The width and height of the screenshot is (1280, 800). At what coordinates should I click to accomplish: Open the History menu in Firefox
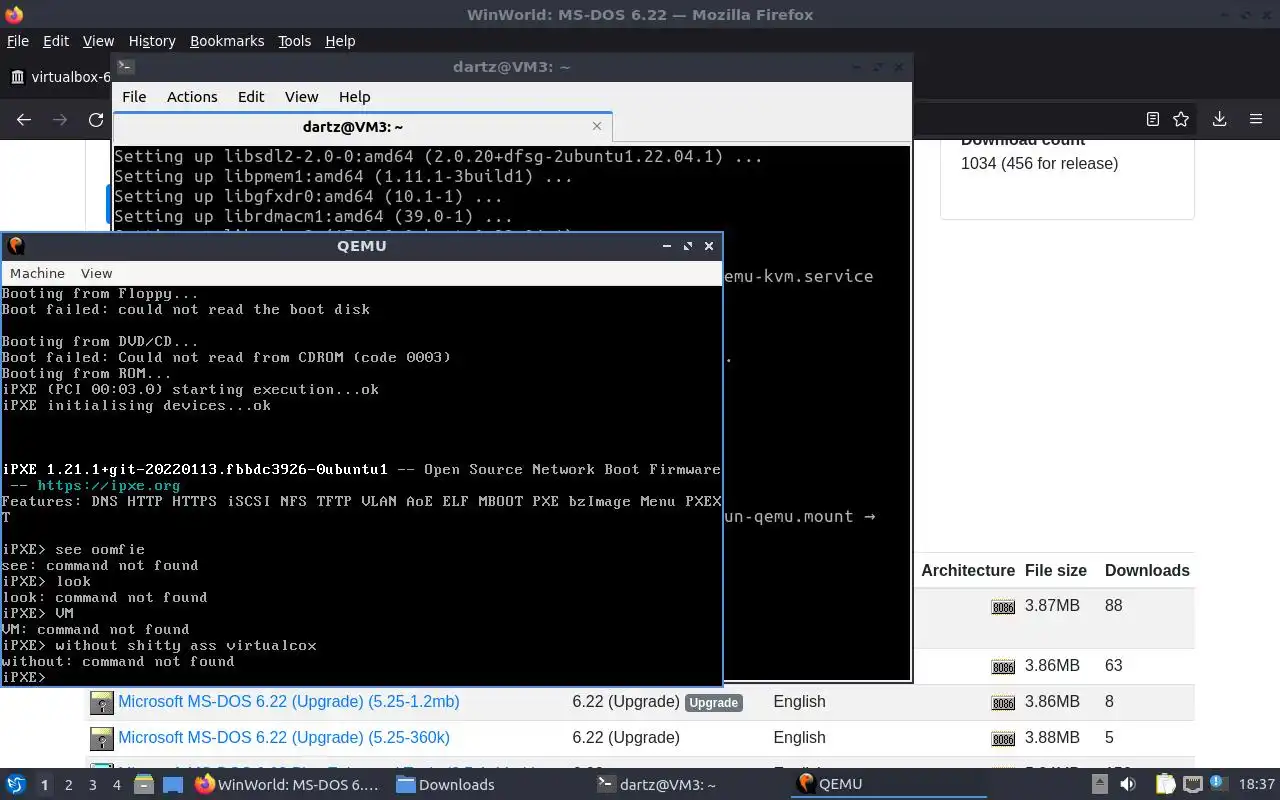[x=152, y=41]
